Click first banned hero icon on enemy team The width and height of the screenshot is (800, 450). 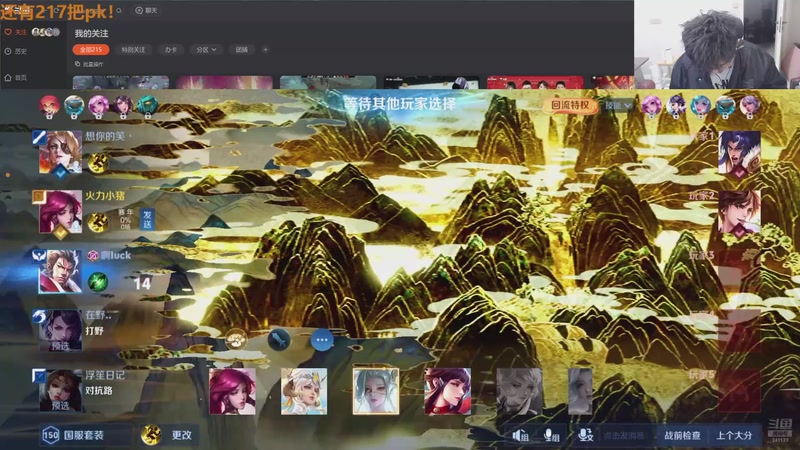[x=652, y=106]
